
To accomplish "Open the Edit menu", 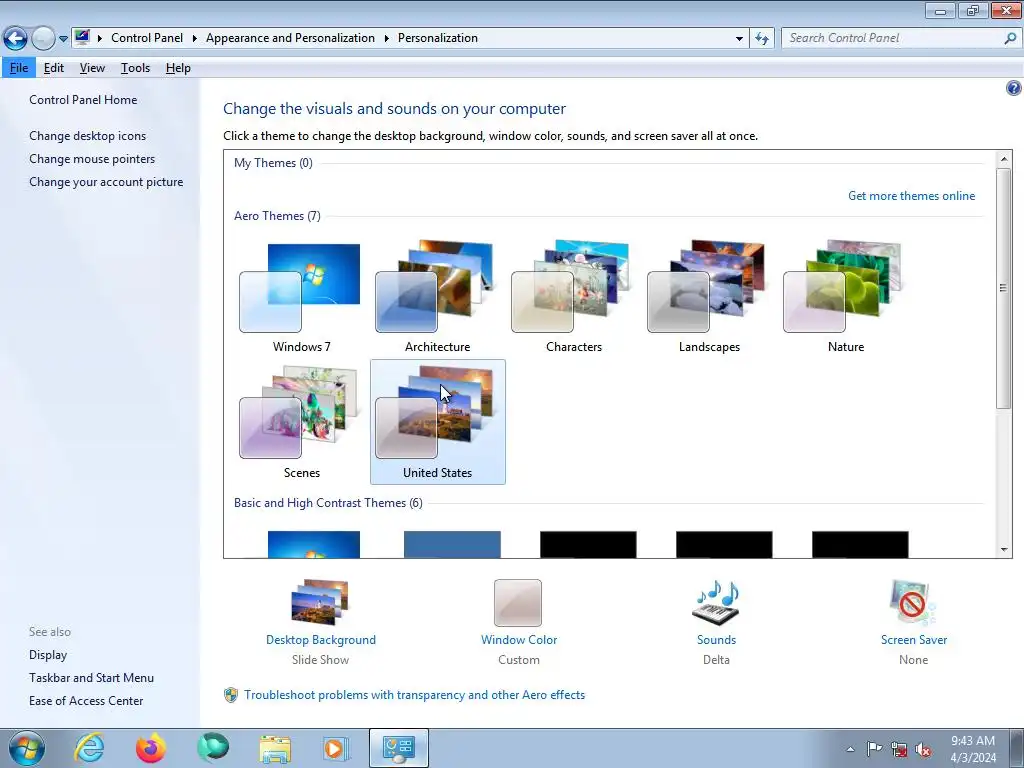I will [54, 68].
